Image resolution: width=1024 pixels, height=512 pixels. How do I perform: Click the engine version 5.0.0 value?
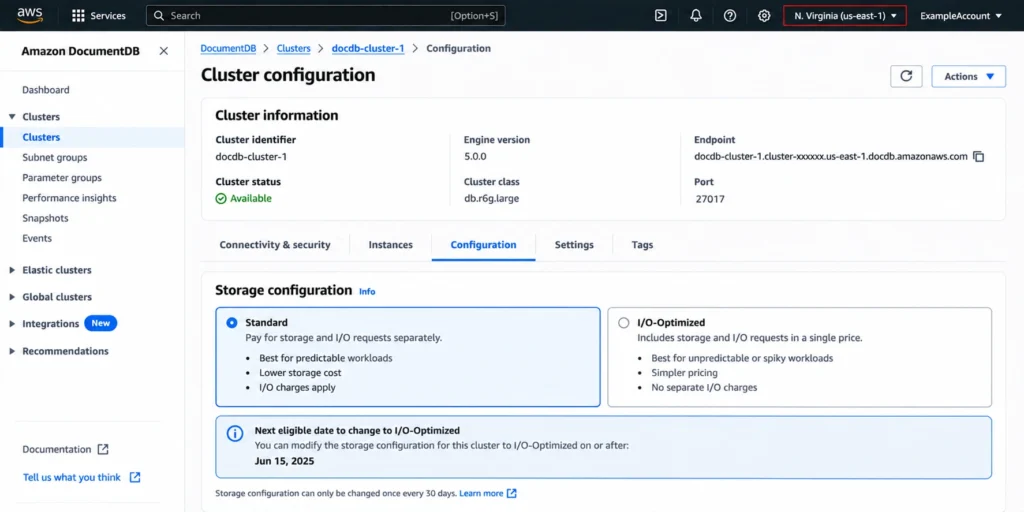click(475, 157)
